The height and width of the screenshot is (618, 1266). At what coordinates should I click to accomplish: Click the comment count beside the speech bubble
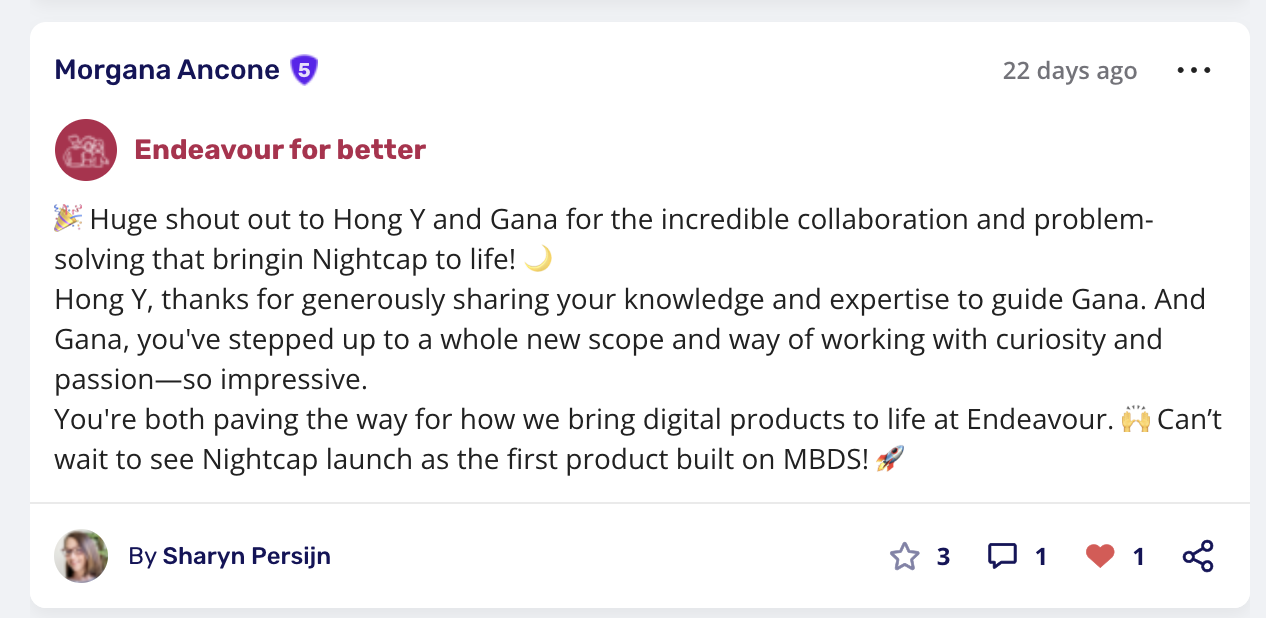tap(1041, 557)
